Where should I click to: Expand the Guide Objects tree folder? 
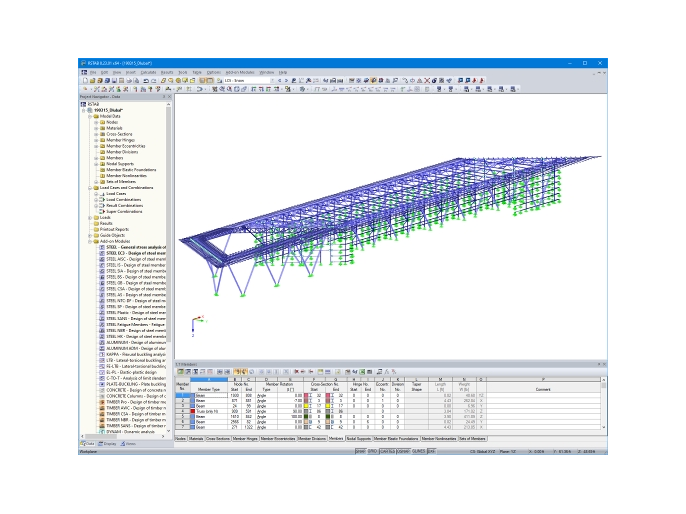point(90,235)
